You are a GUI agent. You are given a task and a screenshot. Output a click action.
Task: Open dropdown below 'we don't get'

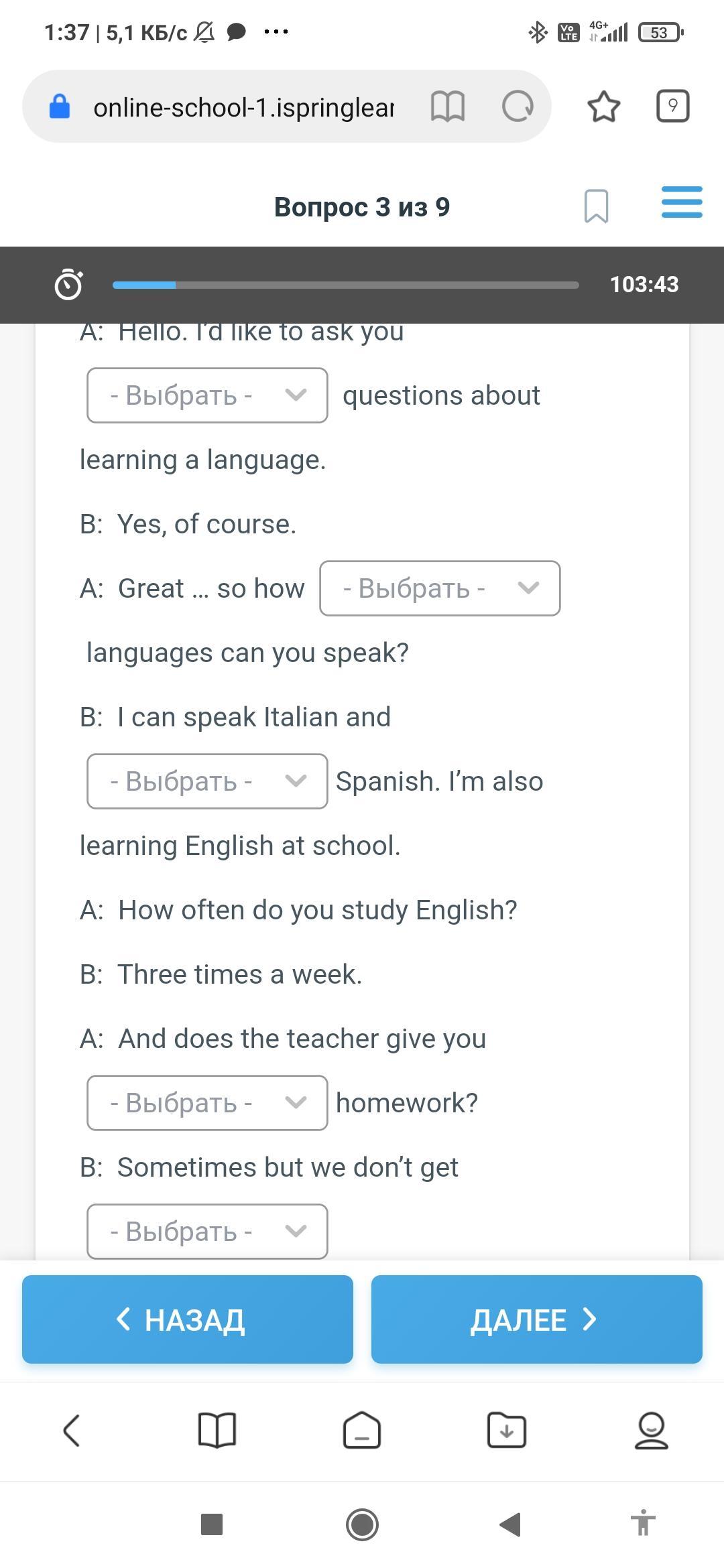coord(207,1232)
